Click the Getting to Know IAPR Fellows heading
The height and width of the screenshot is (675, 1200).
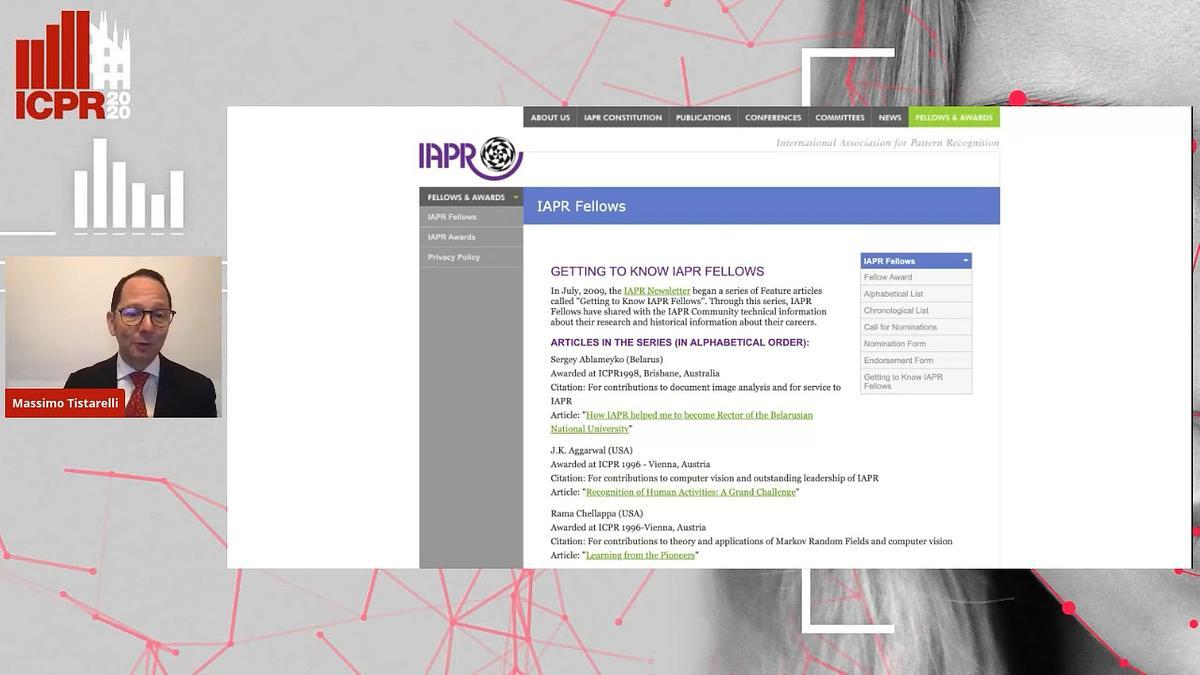point(657,271)
